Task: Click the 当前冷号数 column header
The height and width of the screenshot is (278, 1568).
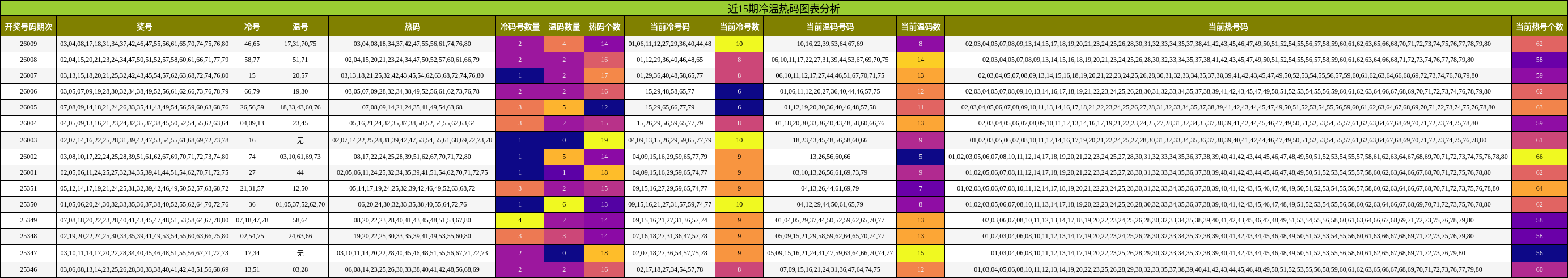Action: (x=739, y=27)
